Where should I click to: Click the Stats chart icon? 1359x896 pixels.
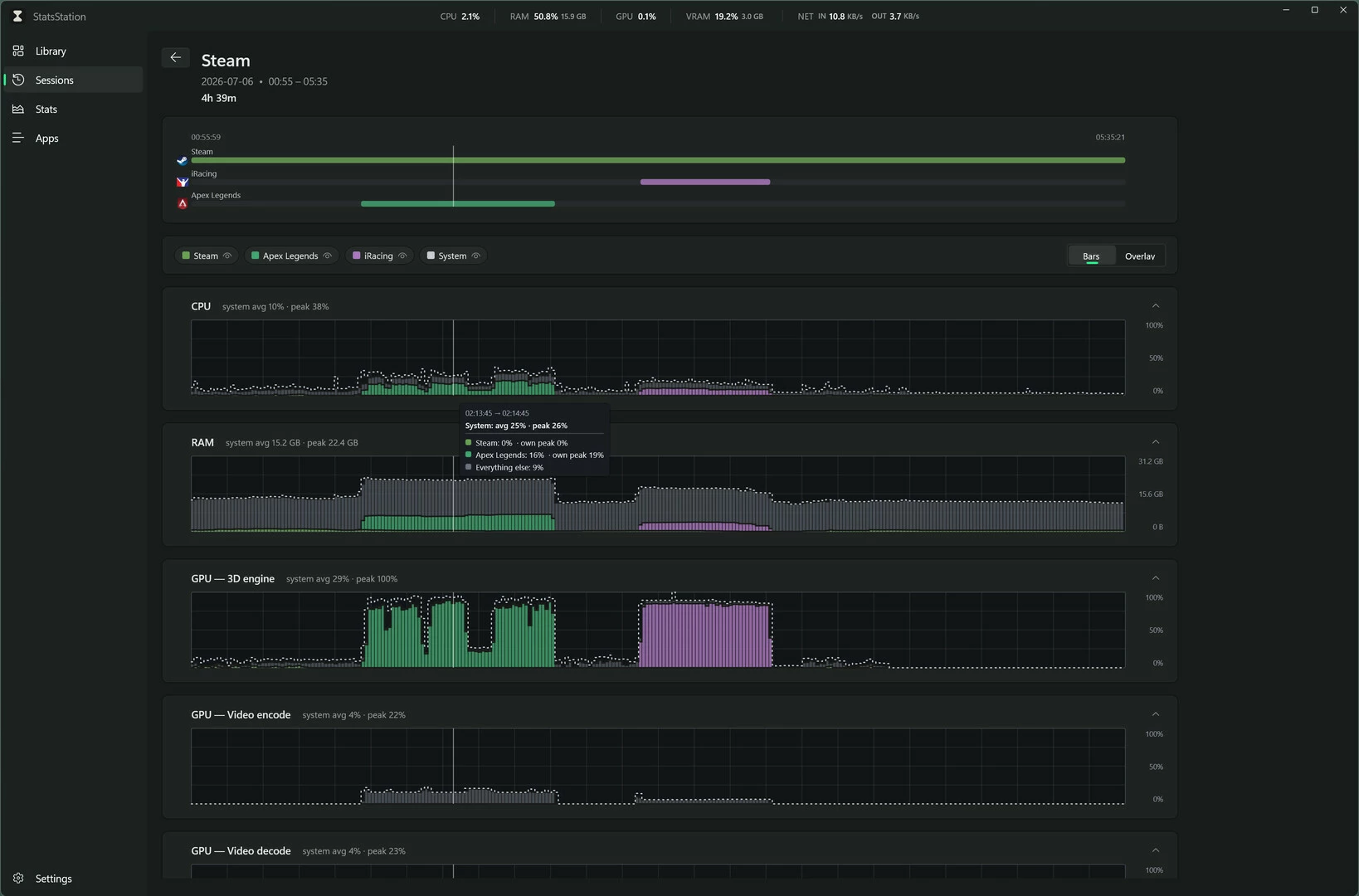click(18, 109)
